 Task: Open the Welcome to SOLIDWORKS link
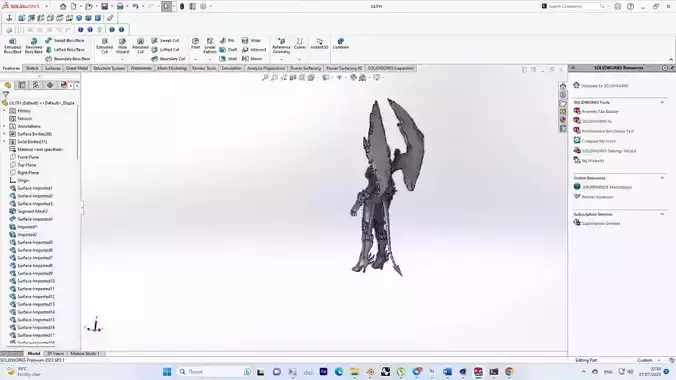(604, 86)
